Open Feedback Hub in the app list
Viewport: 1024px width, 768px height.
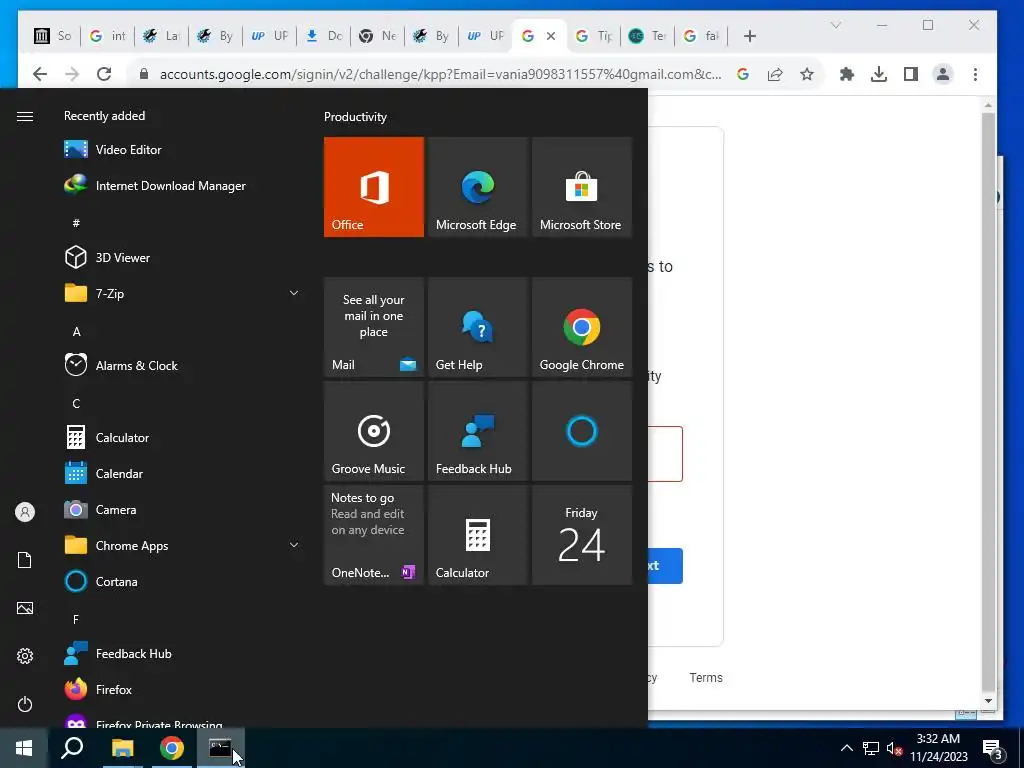click(183, 654)
